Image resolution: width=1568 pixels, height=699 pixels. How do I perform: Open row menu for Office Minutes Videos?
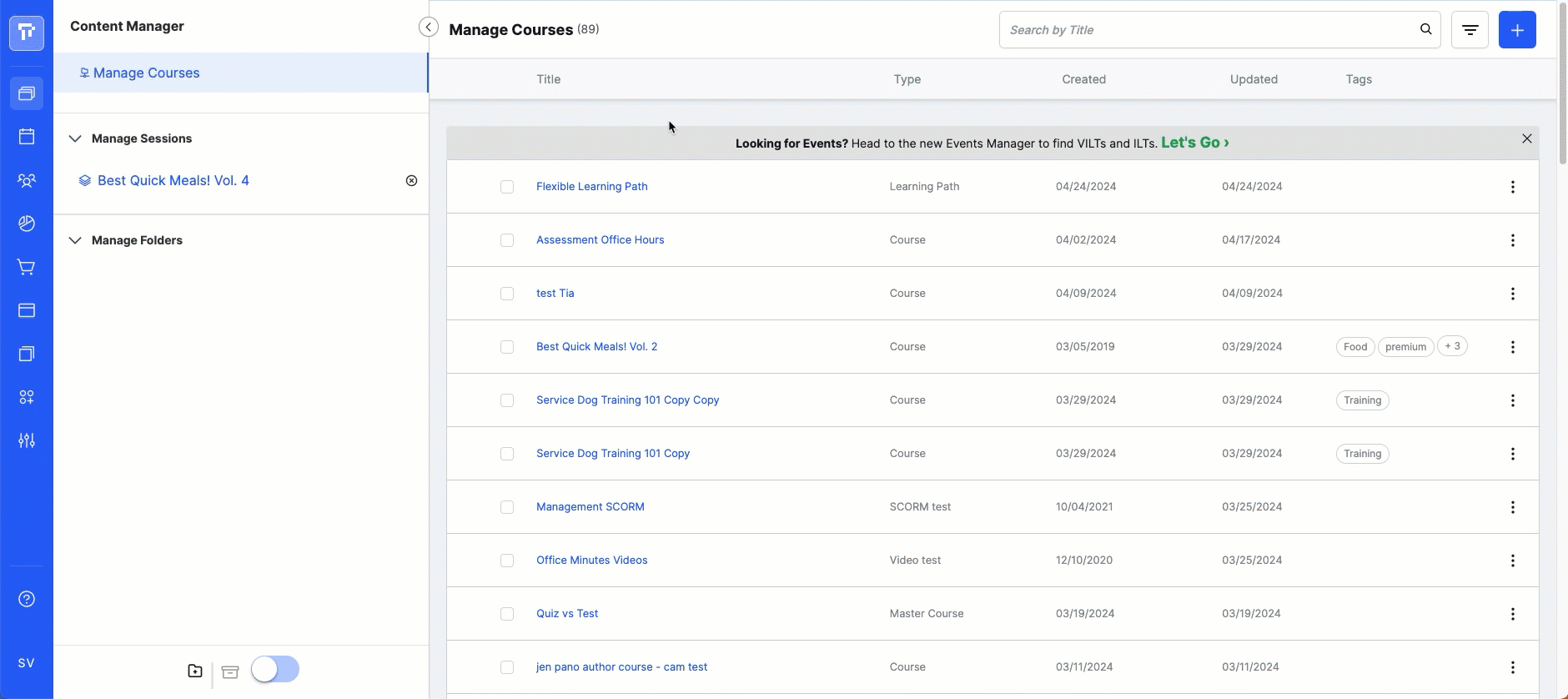click(x=1512, y=561)
